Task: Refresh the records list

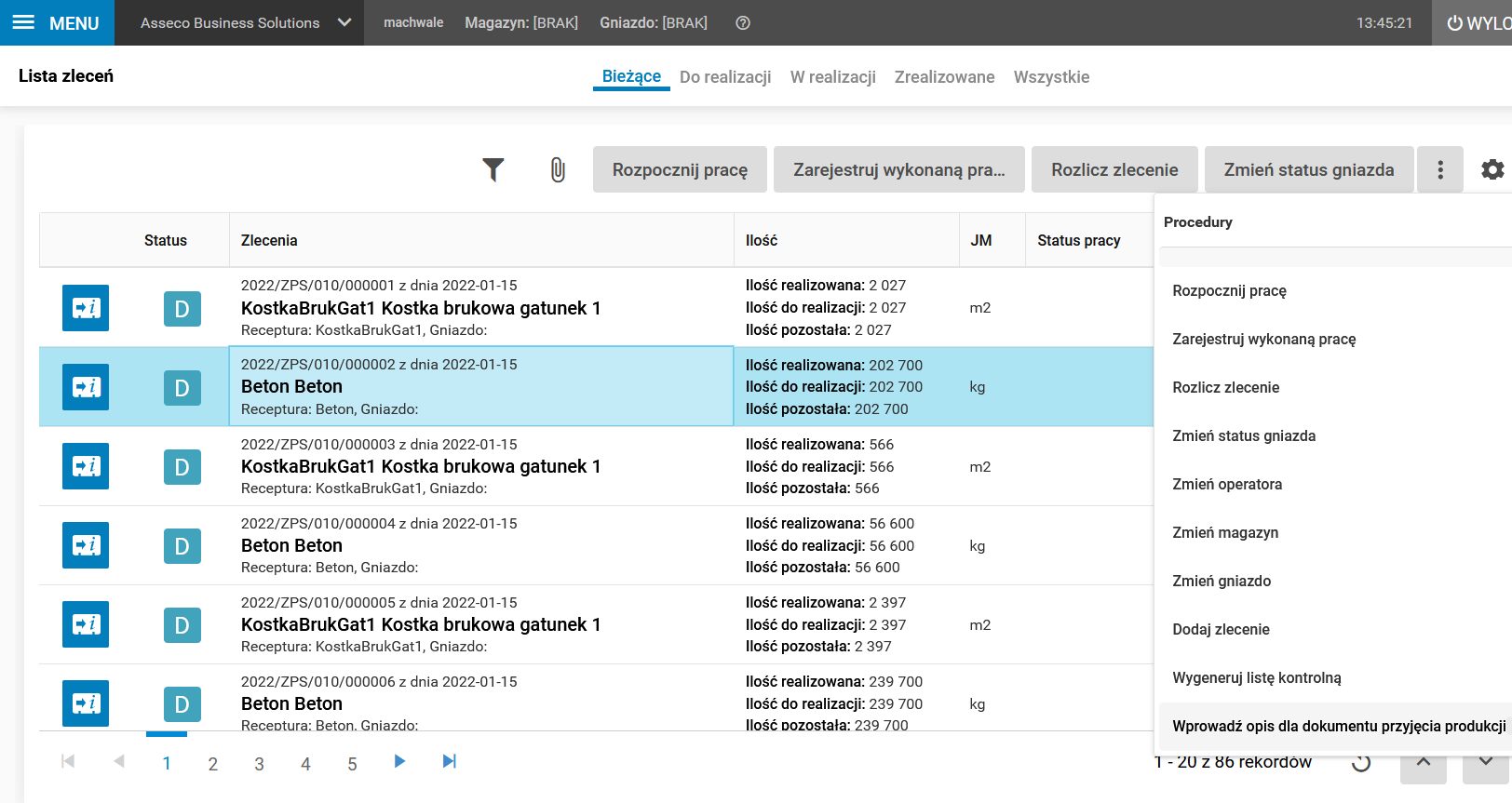Action: click(1361, 763)
